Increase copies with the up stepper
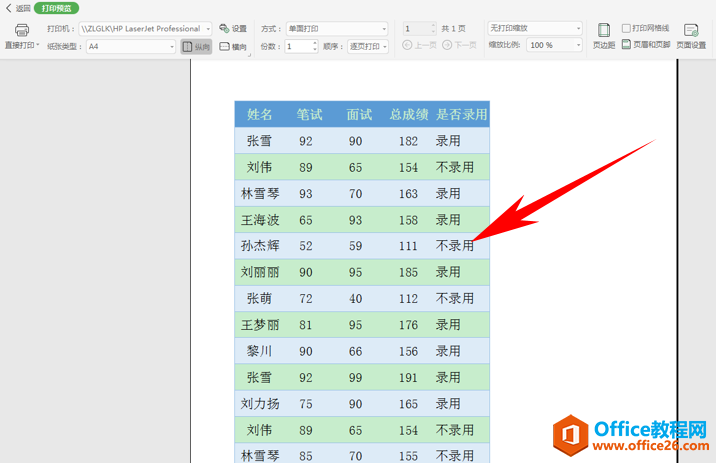The height and width of the screenshot is (463, 716). [315, 43]
